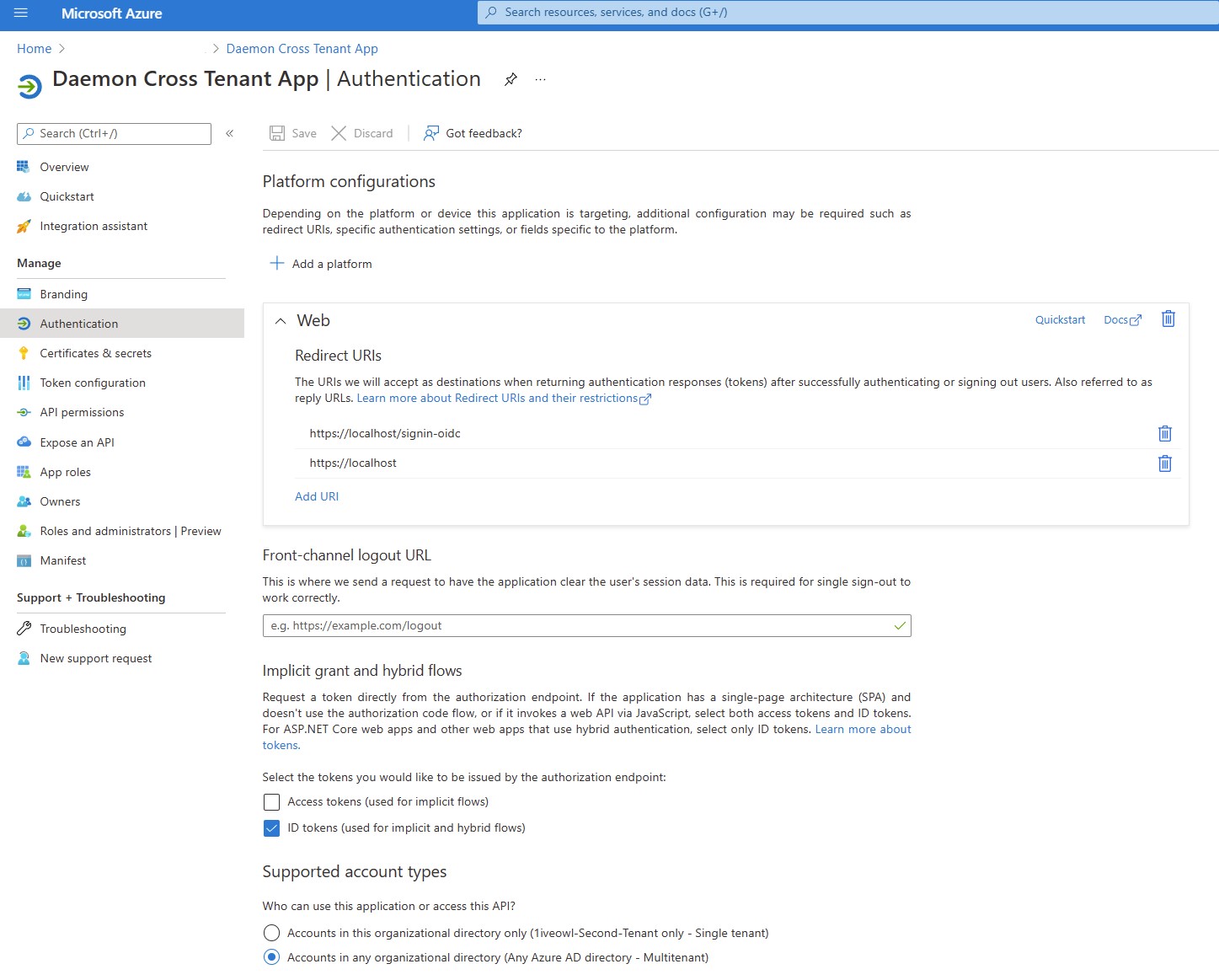
Task: Click the Save disk icon
Action: click(x=277, y=133)
